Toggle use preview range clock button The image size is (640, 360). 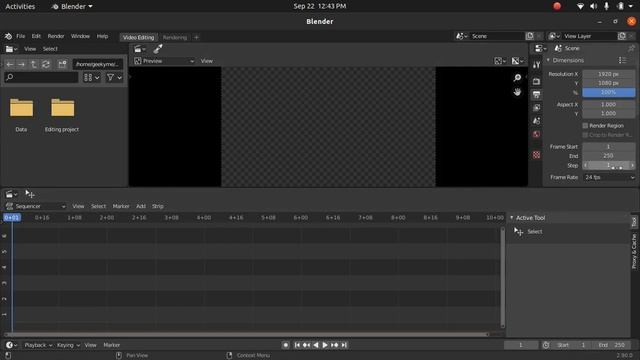coord(546,345)
